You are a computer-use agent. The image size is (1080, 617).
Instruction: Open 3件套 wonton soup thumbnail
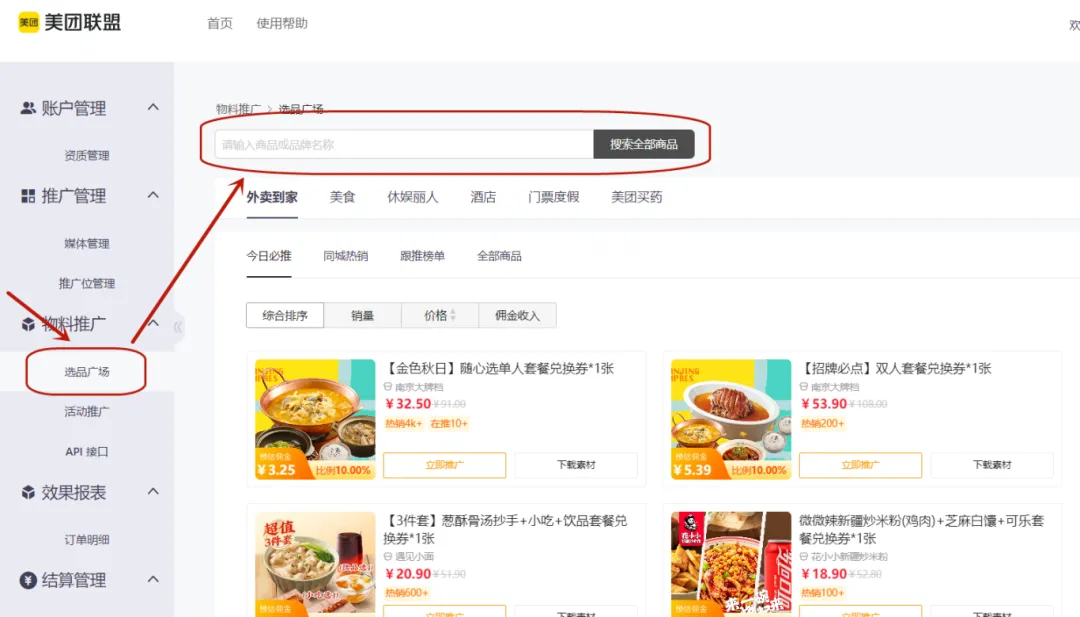pos(315,564)
